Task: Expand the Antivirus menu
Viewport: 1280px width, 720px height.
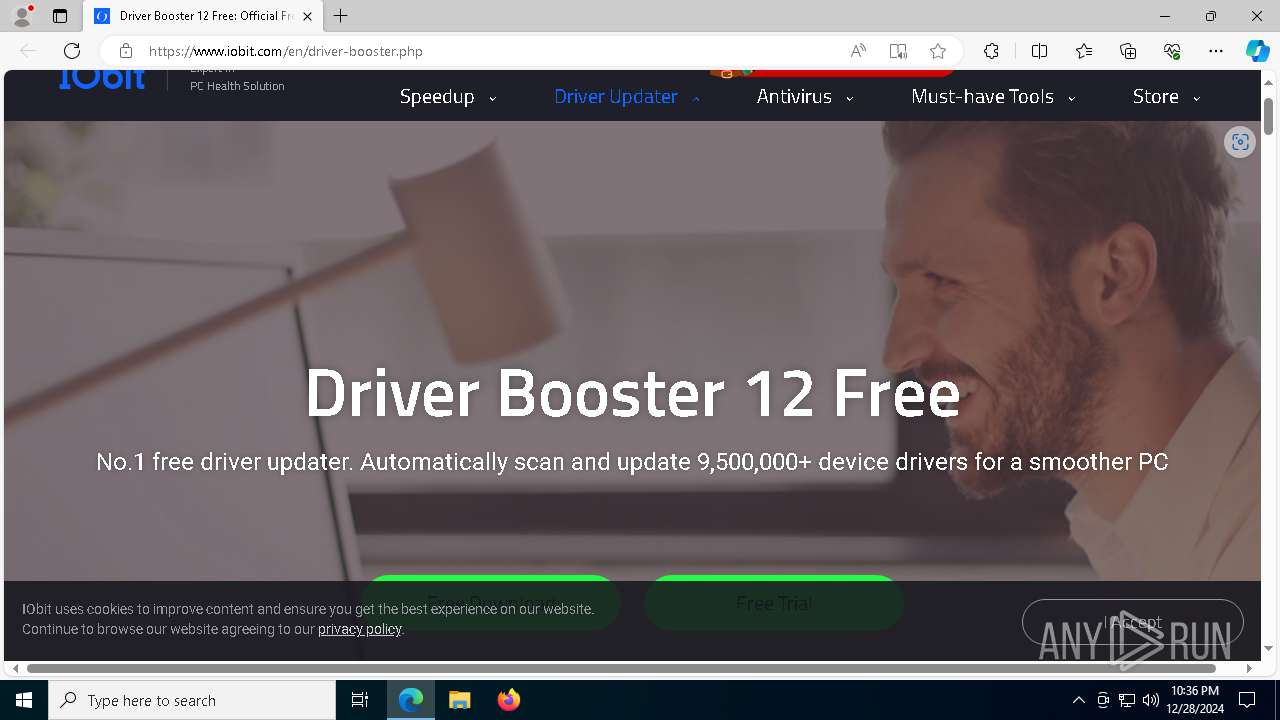Action: (x=804, y=97)
